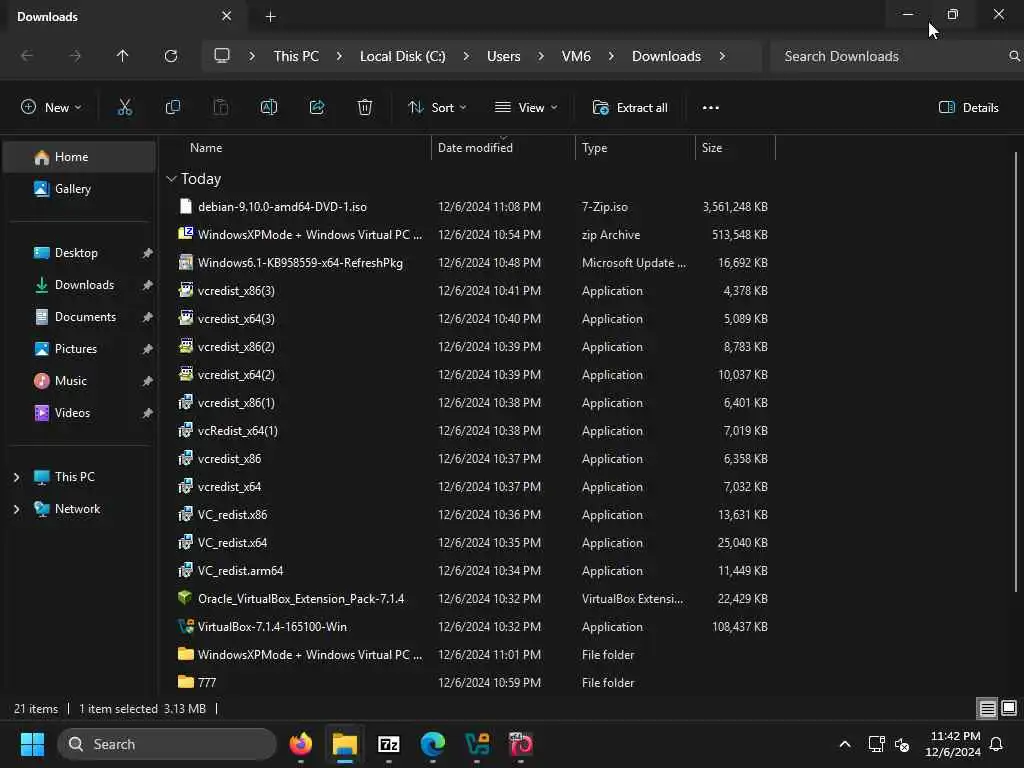The height and width of the screenshot is (768, 1024).
Task: Click Users in the address bar
Action: [504, 56]
